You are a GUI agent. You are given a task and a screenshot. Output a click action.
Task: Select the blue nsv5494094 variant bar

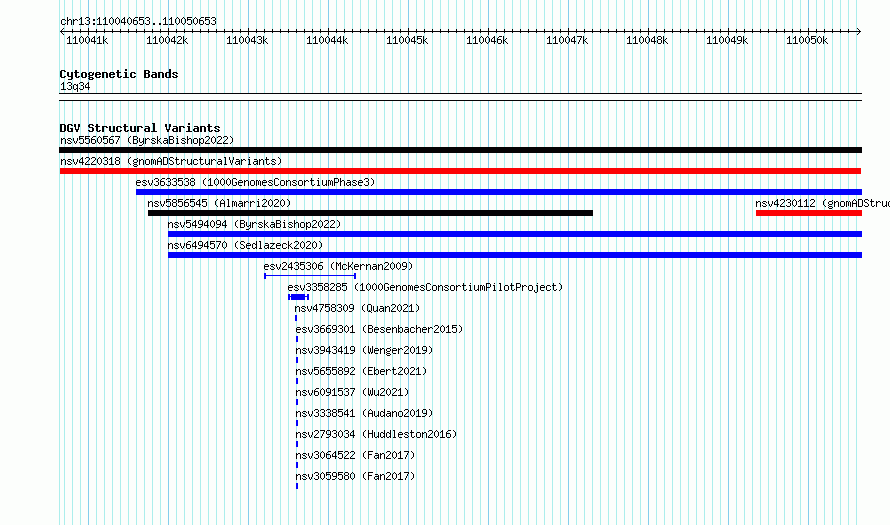[x=515, y=234]
